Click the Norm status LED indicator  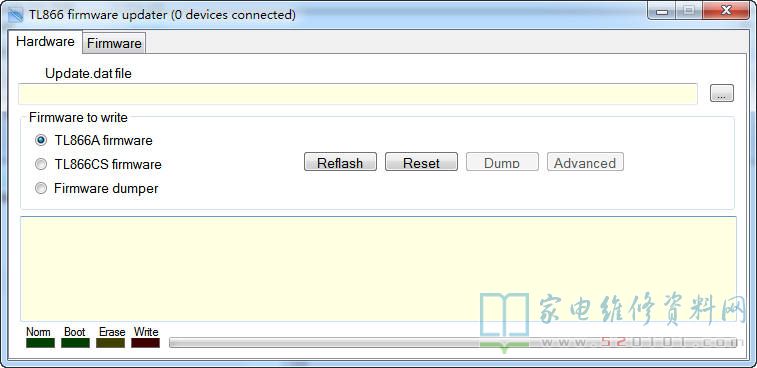(x=41, y=343)
